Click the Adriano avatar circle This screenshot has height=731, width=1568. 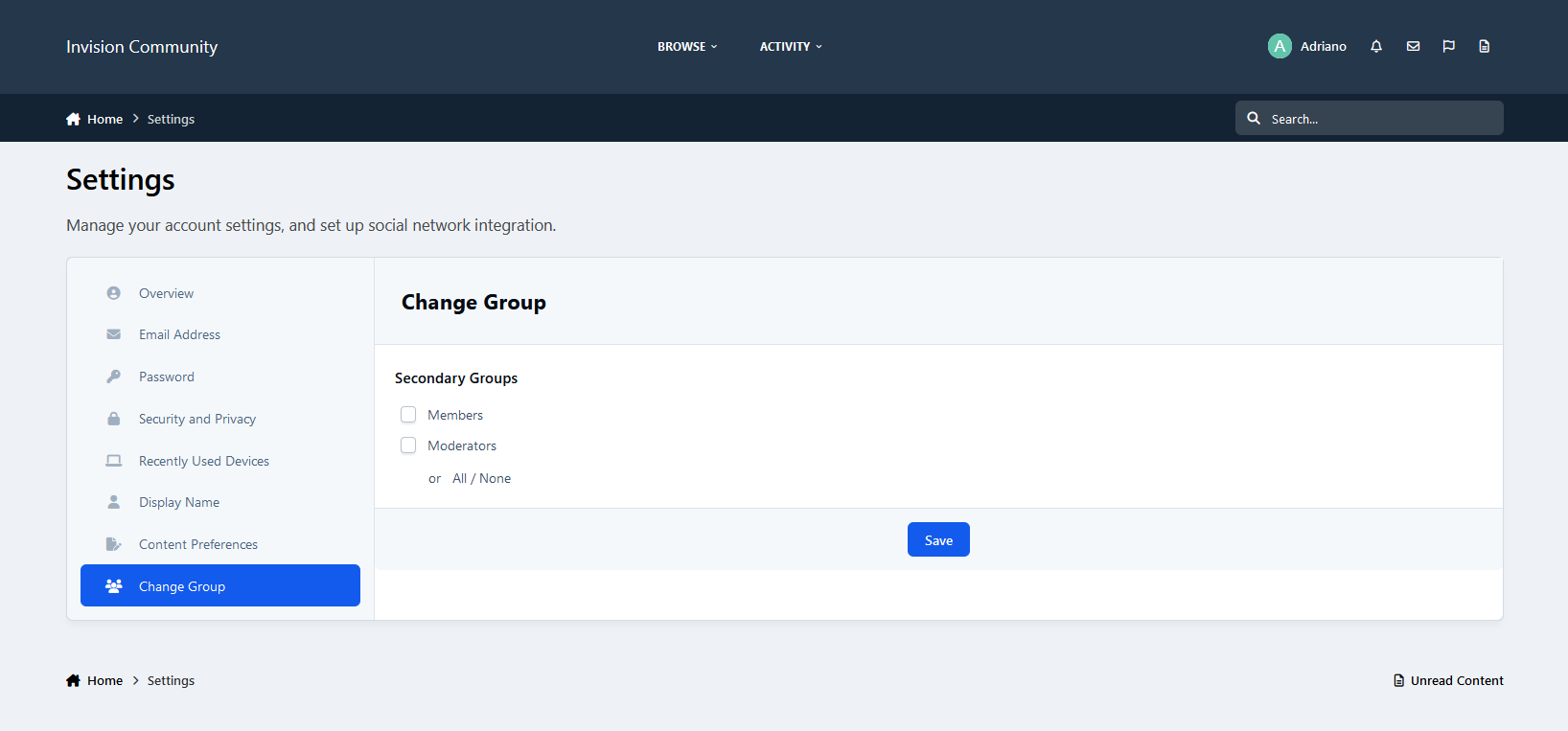pyautogui.click(x=1280, y=46)
